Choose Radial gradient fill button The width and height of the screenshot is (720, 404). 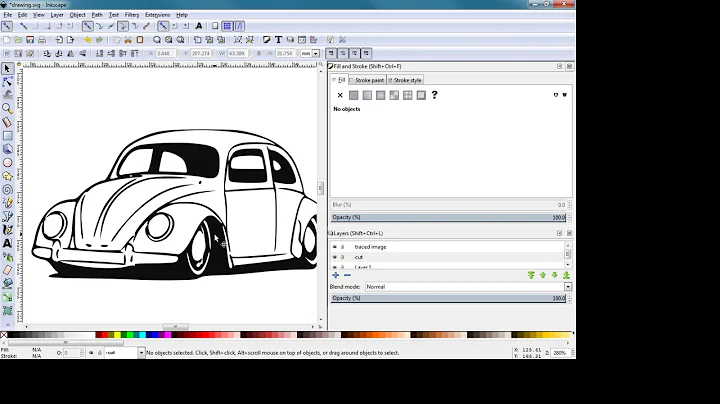pyautogui.click(x=380, y=95)
